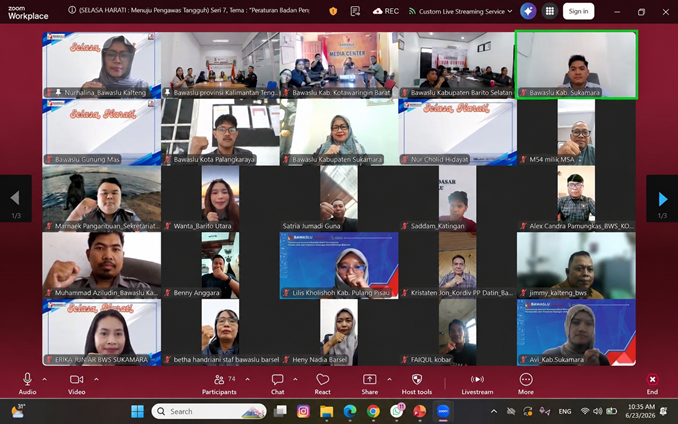Viewport: 678px width, 424px height.
Task: Select the Bawaslu Kab. Sukamara video tile
Action: pos(576,65)
